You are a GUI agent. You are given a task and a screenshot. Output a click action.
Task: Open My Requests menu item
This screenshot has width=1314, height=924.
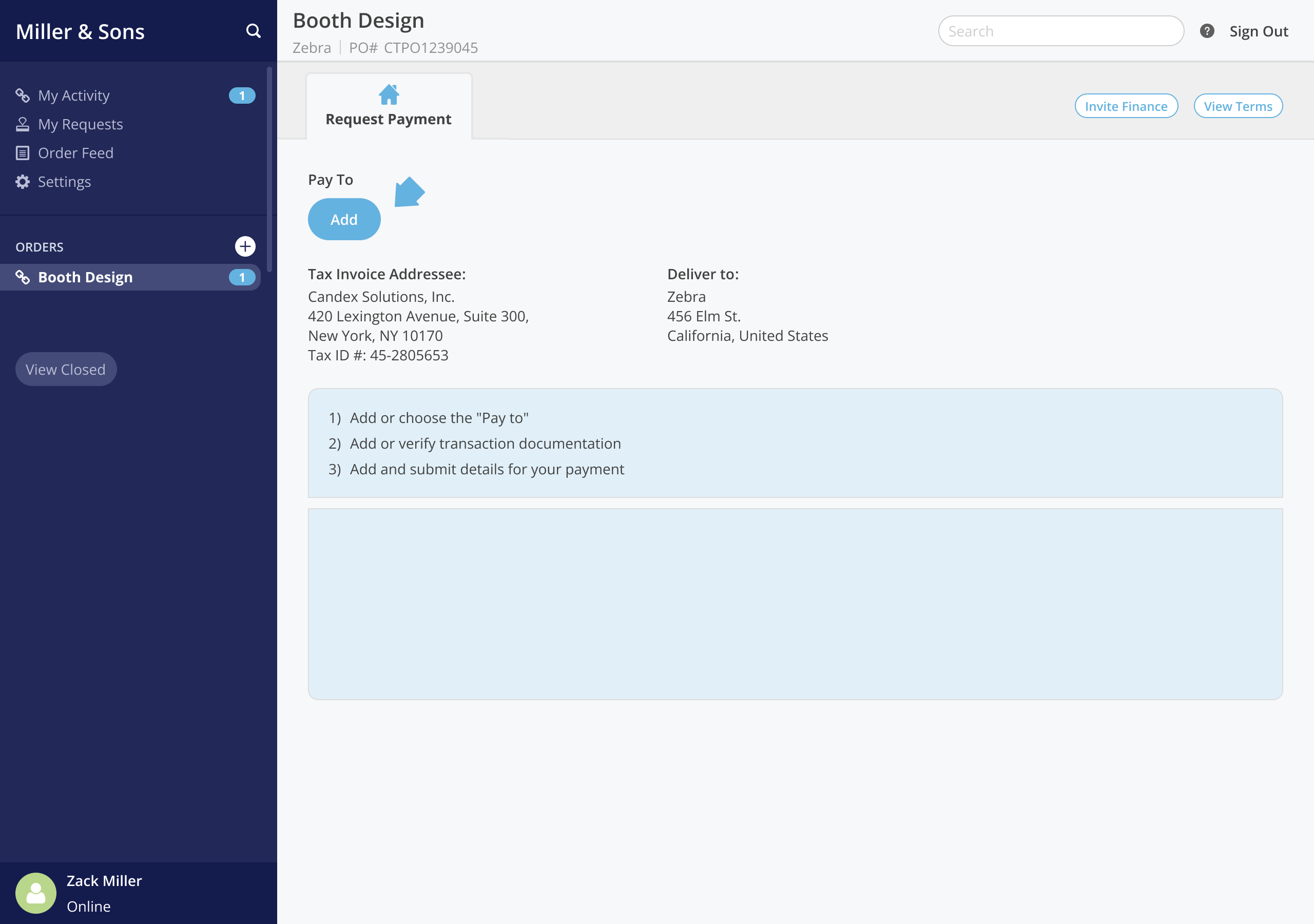[80, 124]
